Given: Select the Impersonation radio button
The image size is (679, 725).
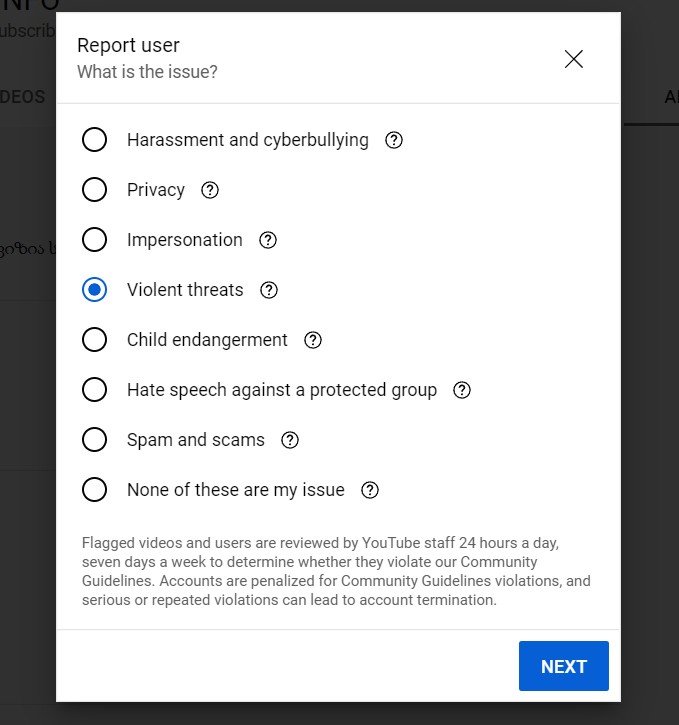Looking at the screenshot, I should (x=94, y=240).
